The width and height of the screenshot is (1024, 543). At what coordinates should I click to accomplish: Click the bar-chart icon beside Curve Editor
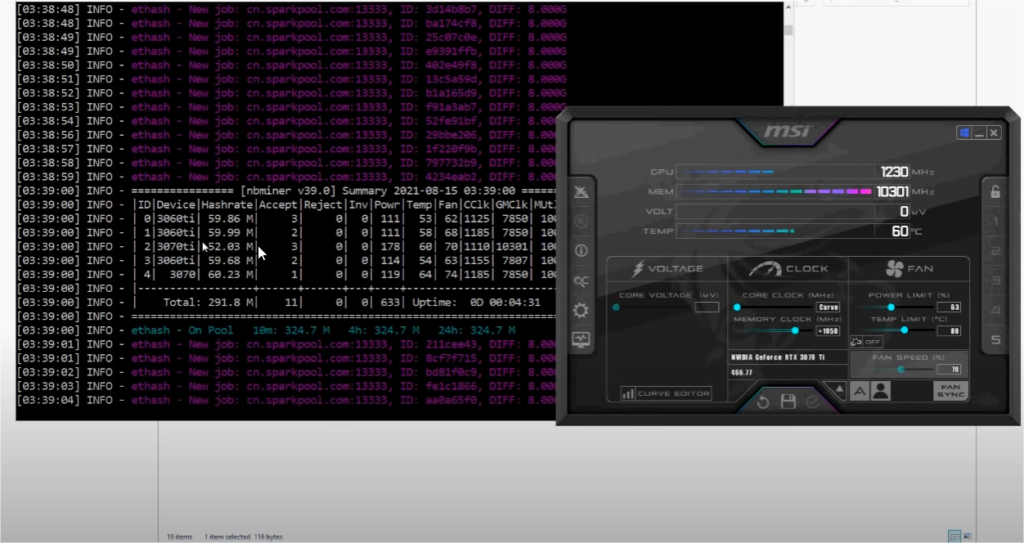pos(628,393)
